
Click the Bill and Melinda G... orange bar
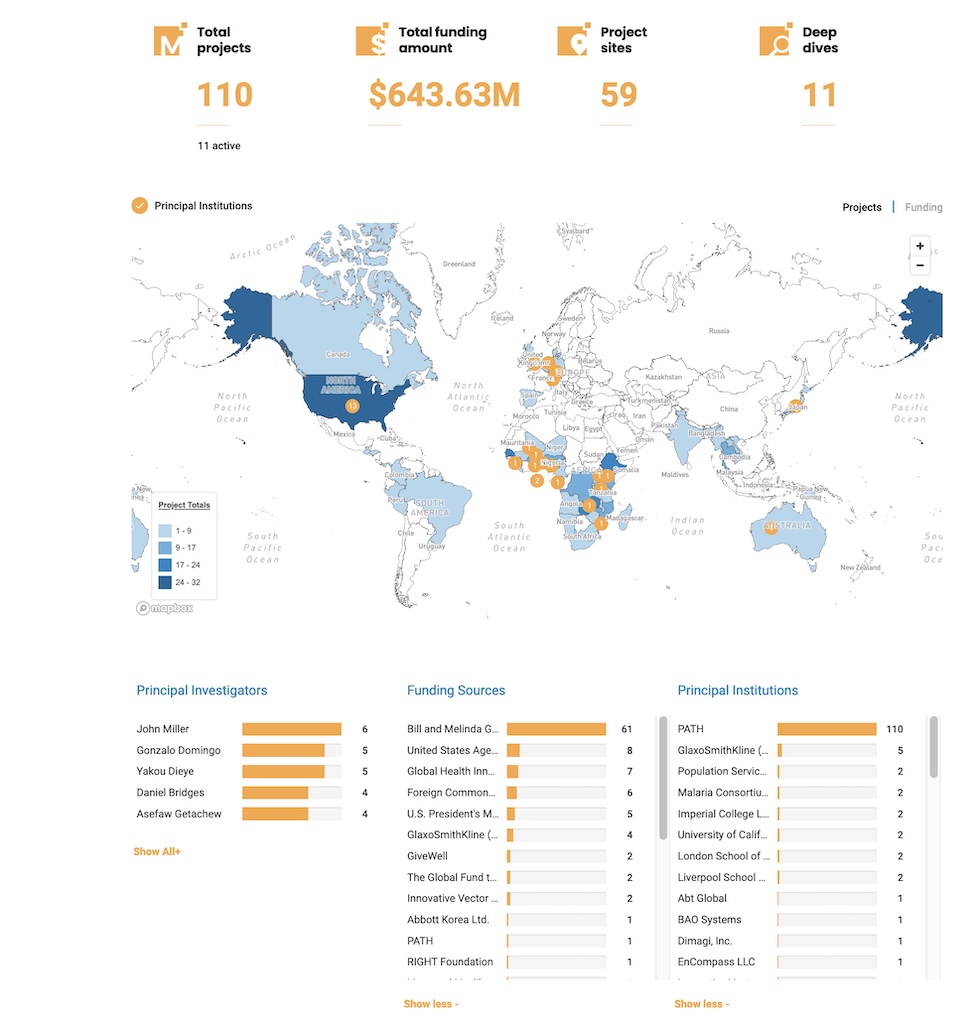(556, 729)
